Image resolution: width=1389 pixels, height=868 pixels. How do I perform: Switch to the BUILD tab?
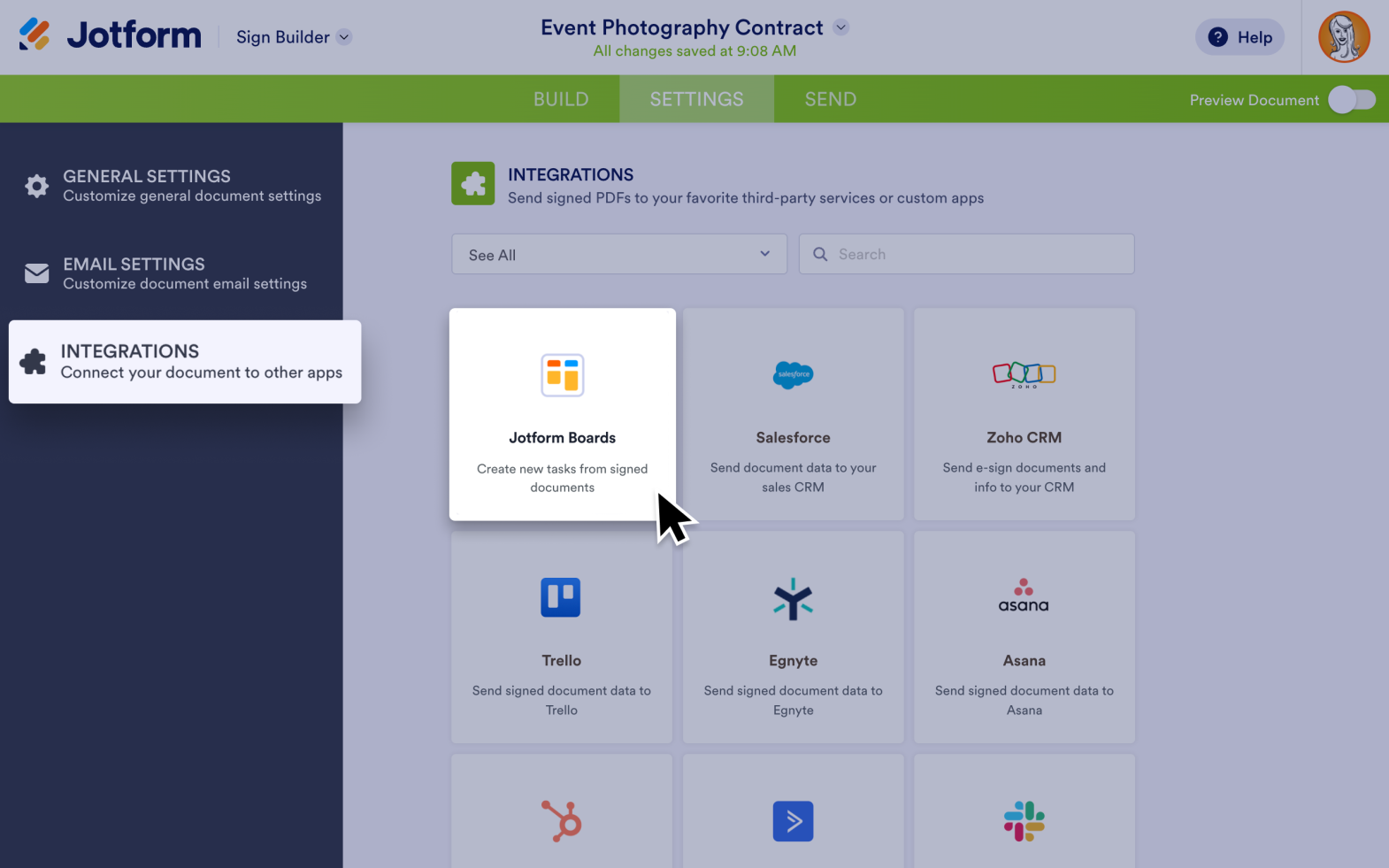[x=561, y=99]
